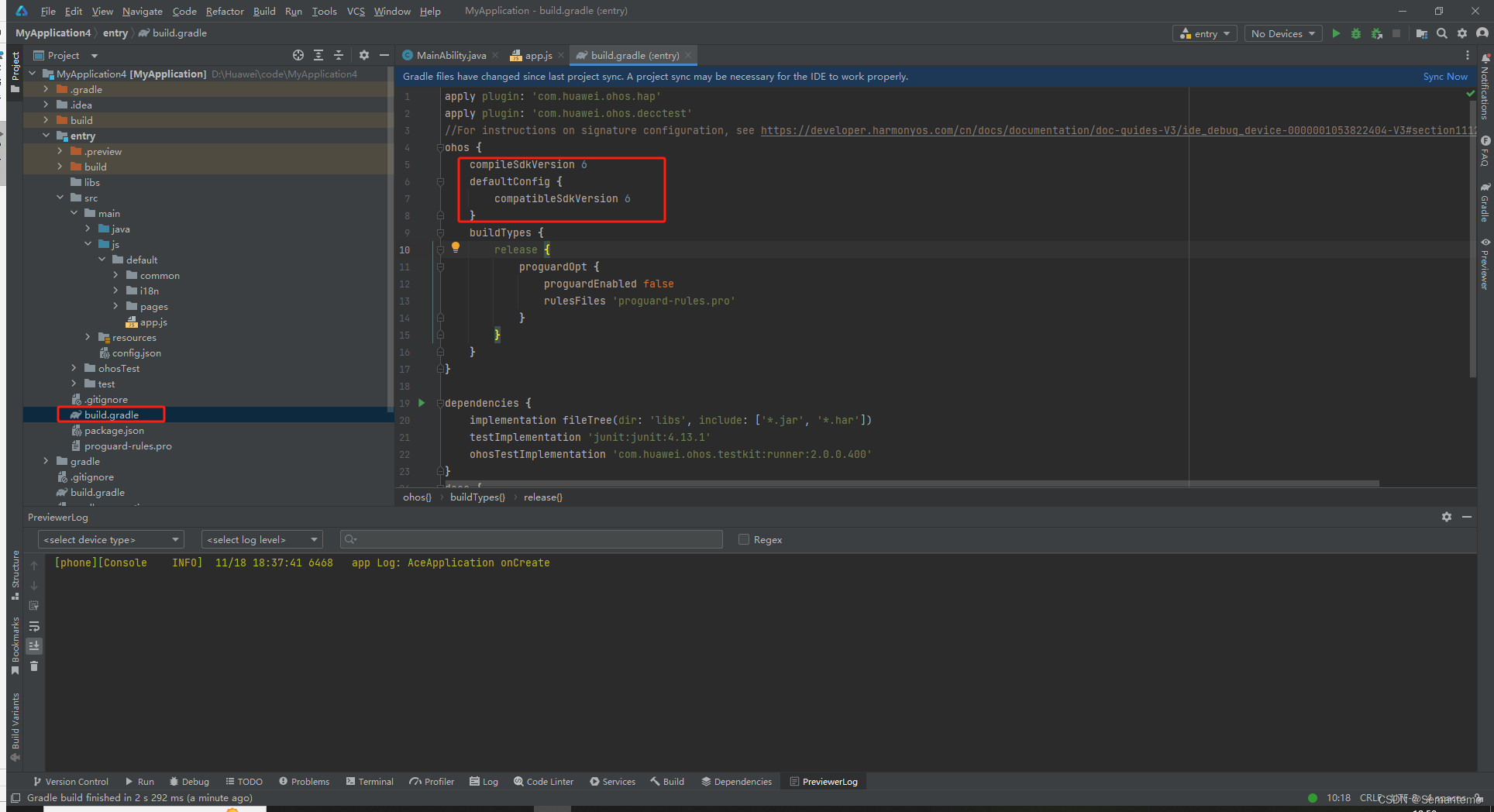Expand the java folder
The image size is (1494, 812).
(x=88, y=229)
